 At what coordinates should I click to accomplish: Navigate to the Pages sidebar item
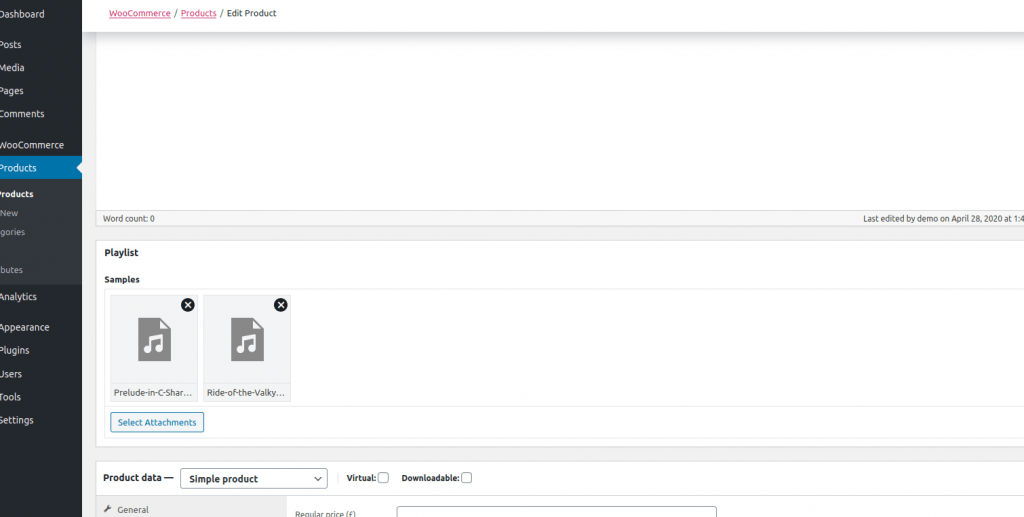[x=12, y=91]
